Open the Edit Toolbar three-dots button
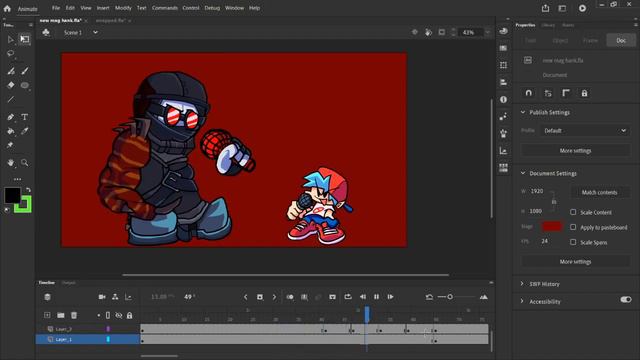Screen dimensions: 640x360 point(18,179)
